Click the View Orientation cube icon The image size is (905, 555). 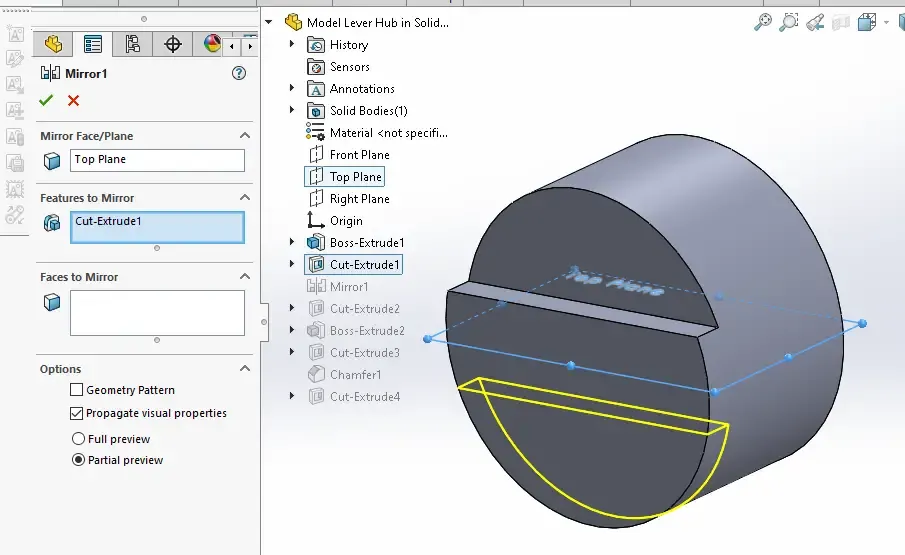867,23
